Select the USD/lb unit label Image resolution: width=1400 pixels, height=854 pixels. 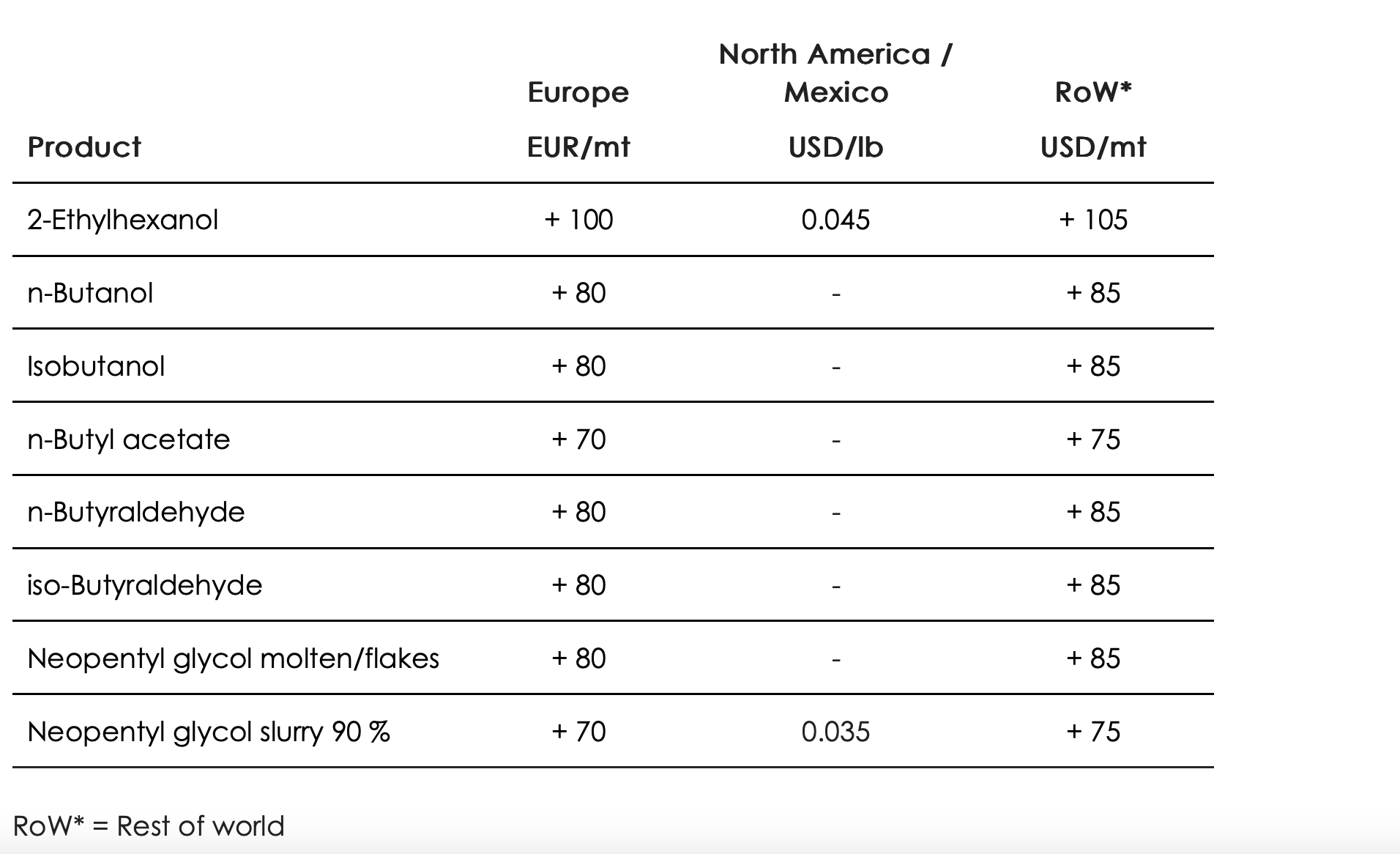click(x=835, y=147)
